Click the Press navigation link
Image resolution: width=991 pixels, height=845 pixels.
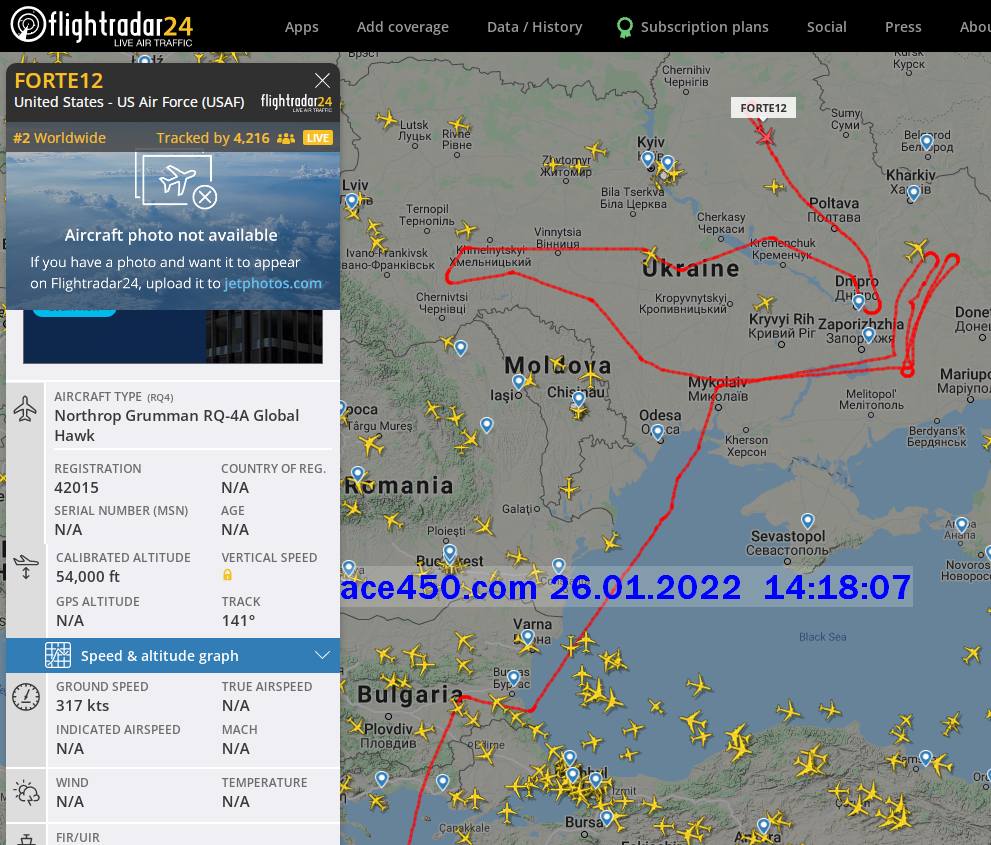[x=902, y=27]
